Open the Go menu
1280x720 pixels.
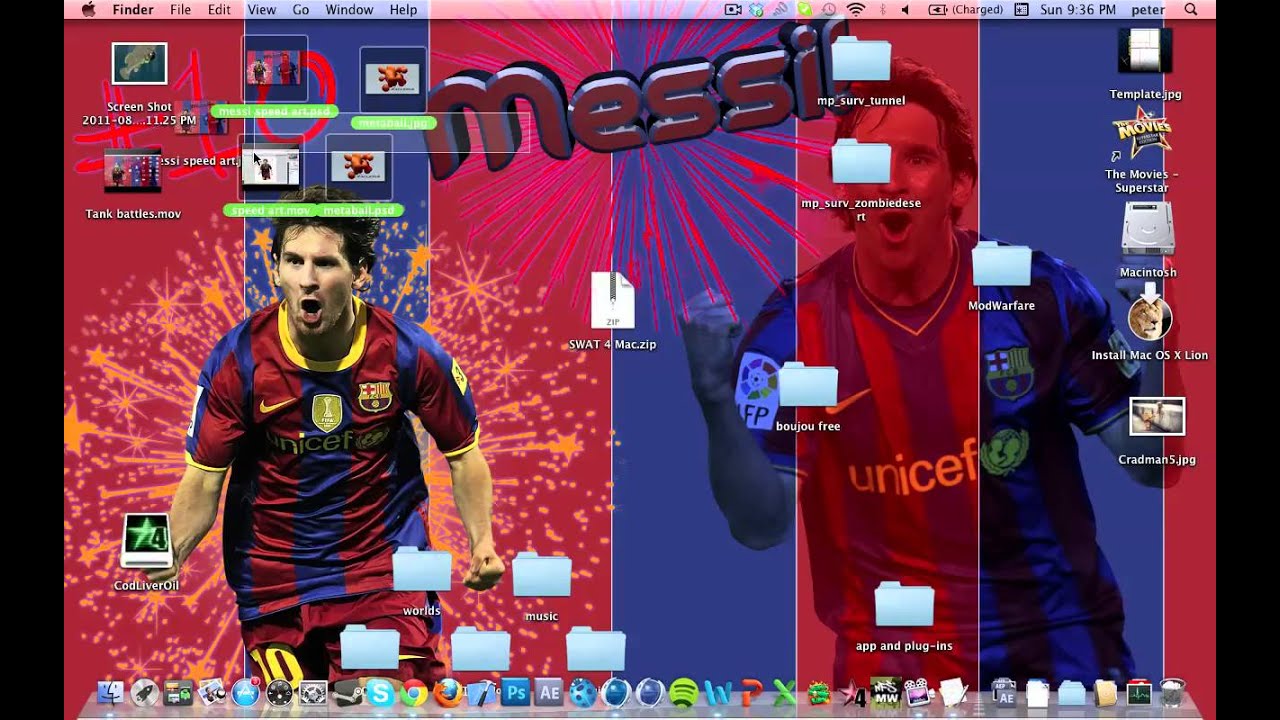click(x=301, y=9)
